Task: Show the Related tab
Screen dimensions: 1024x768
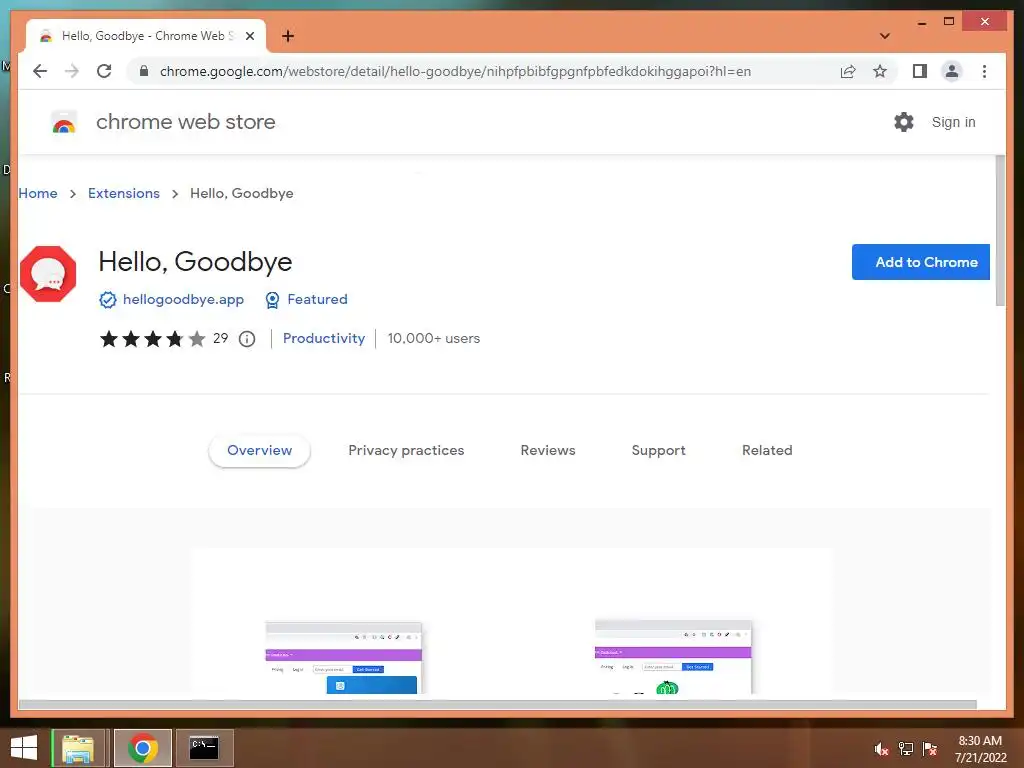Action: pyautogui.click(x=767, y=451)
